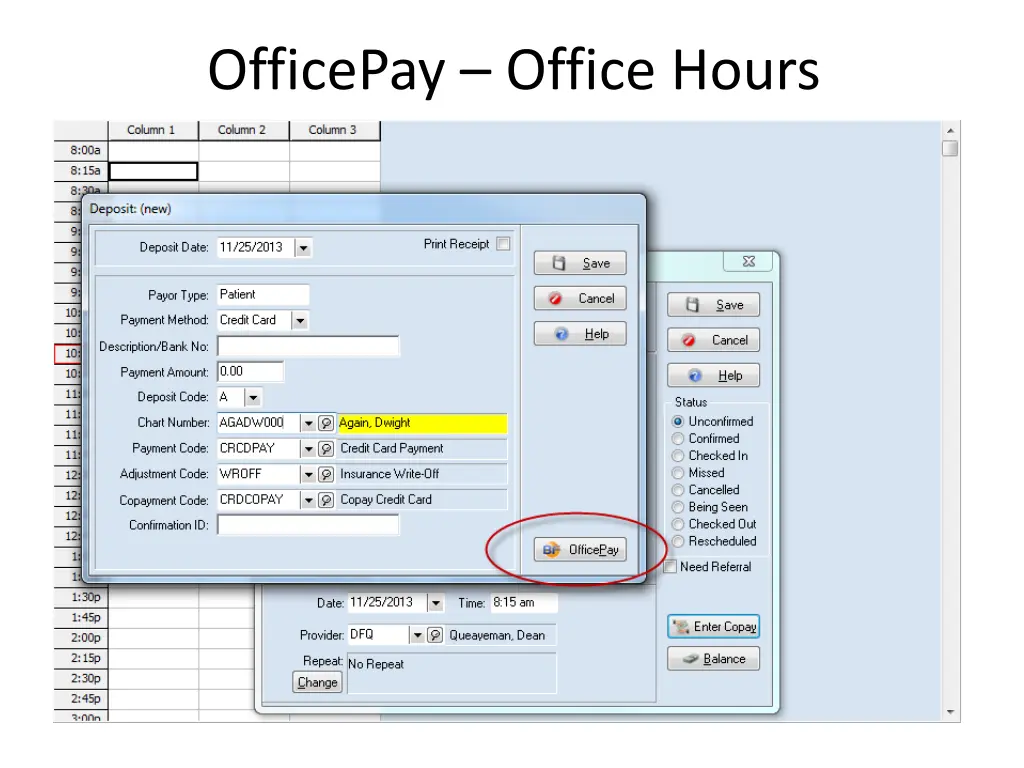Cancel the Deposit dialog

pyautogui.click(x=580, y=298)
